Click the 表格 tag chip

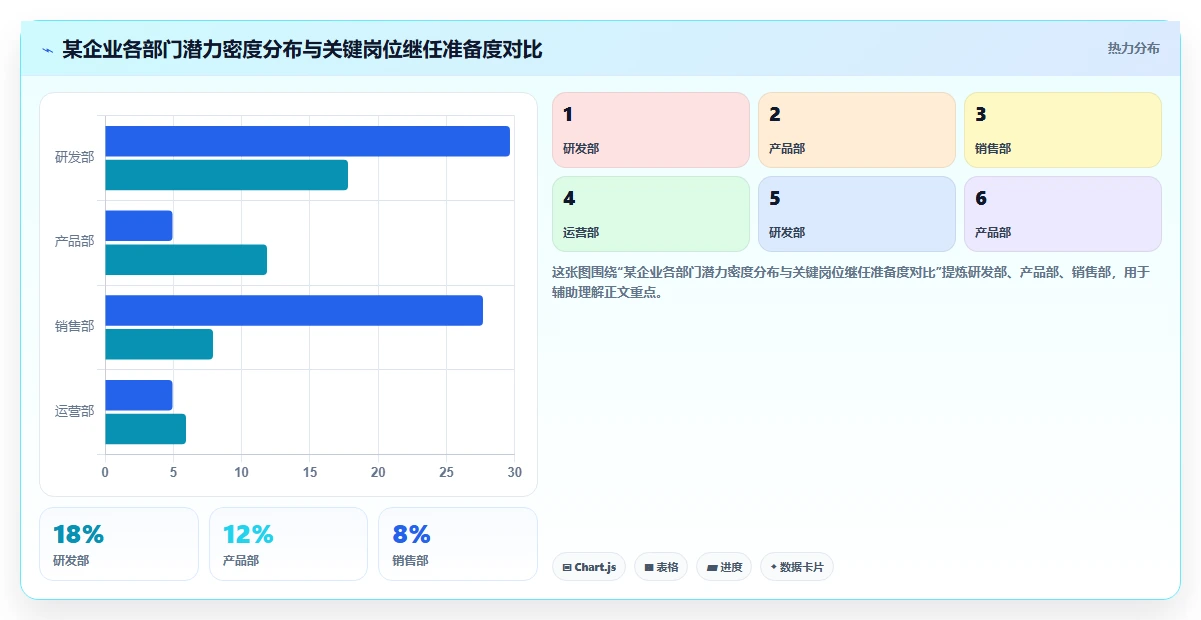click(661, 567)
